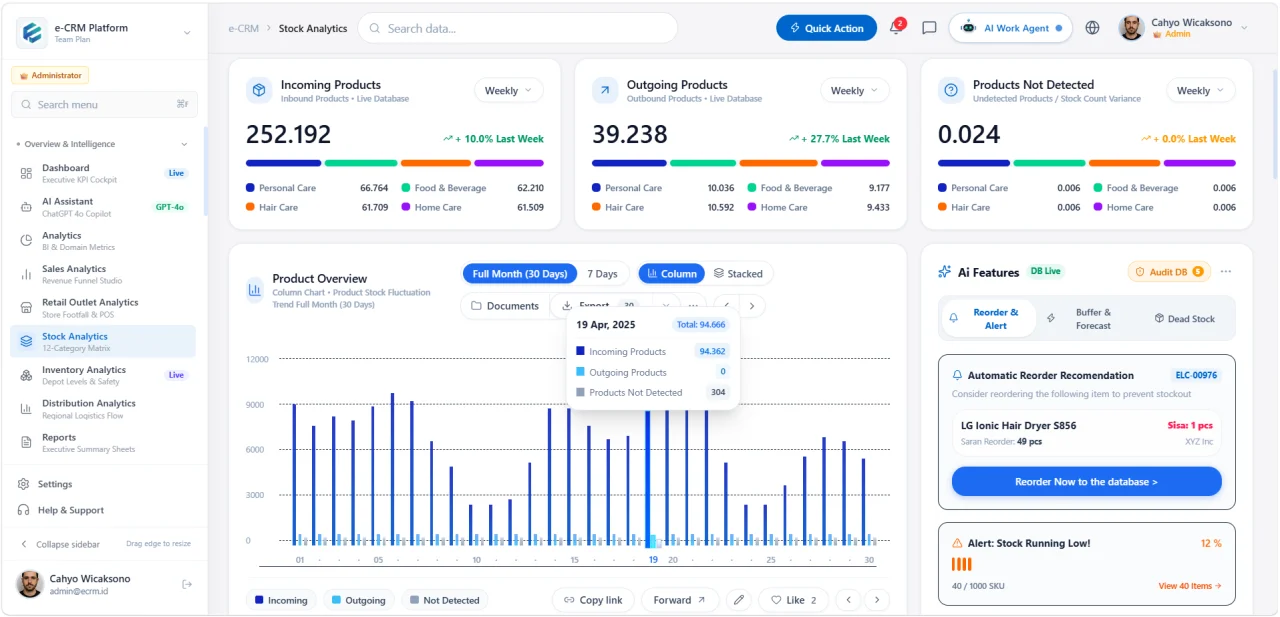The width and height of the screenshot is (1280, 617).
Task: Click the Search data input field
Action: point(517,28)
